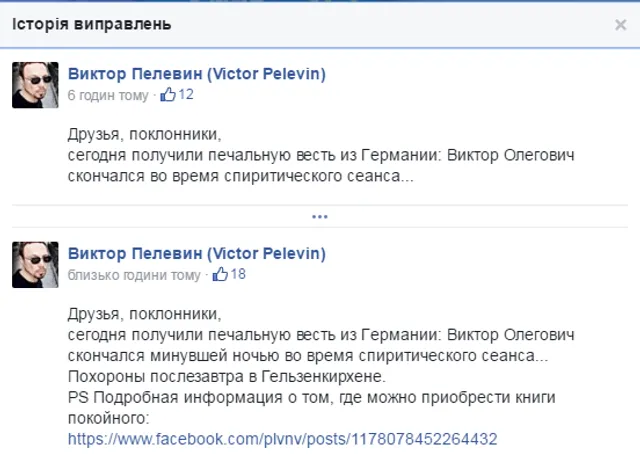Click the thumbs-up icon beside 12
This screenshot has height=467, width=640.
[168, 95]
